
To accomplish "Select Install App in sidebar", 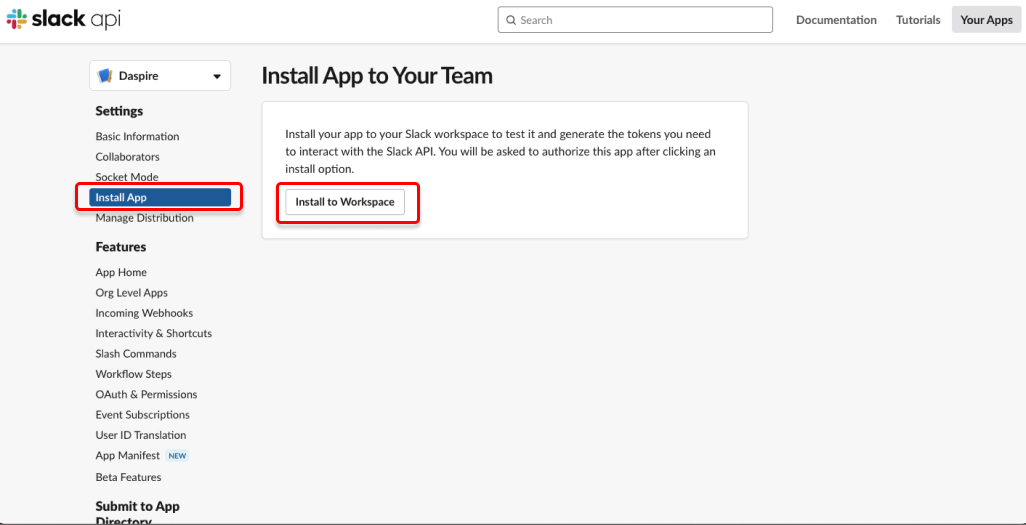I will click(160, 197).
